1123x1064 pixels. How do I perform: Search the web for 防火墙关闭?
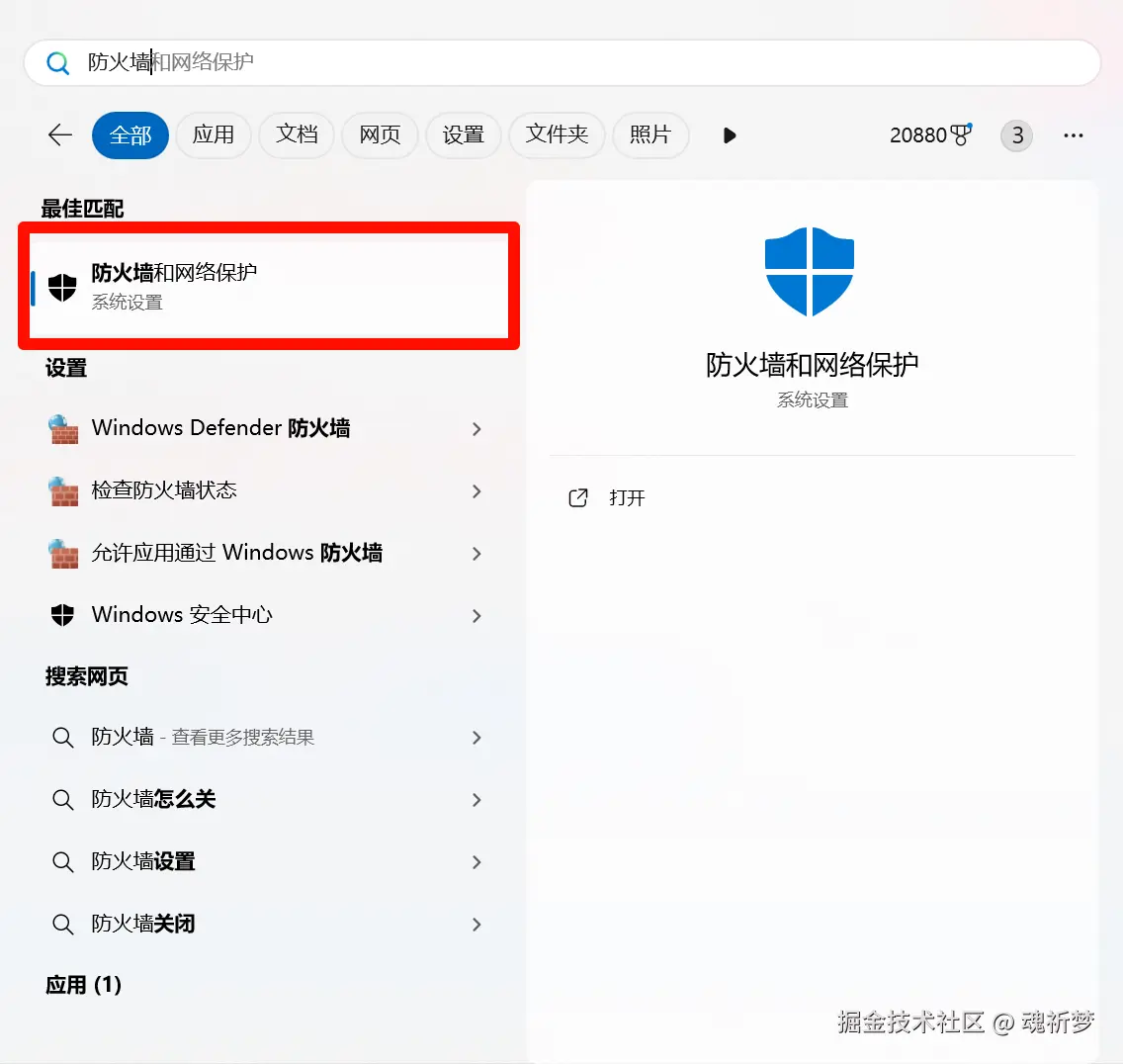[269, 925]
